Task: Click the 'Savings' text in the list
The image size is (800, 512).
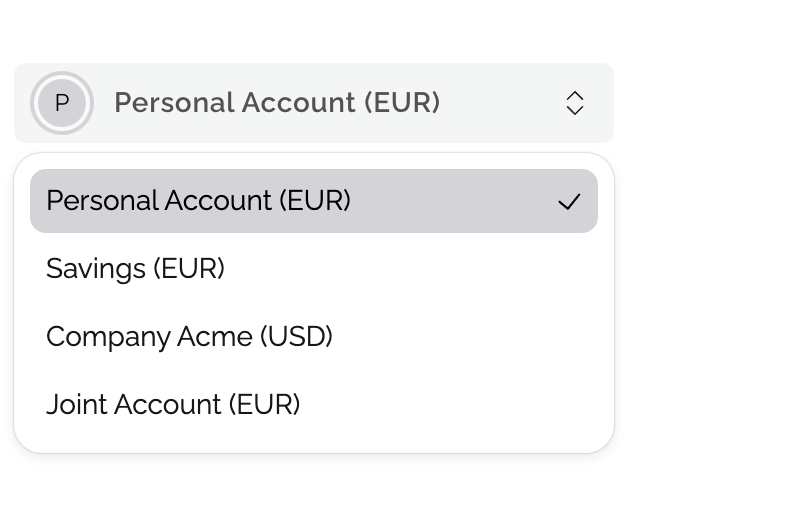Action: point(94,269)
